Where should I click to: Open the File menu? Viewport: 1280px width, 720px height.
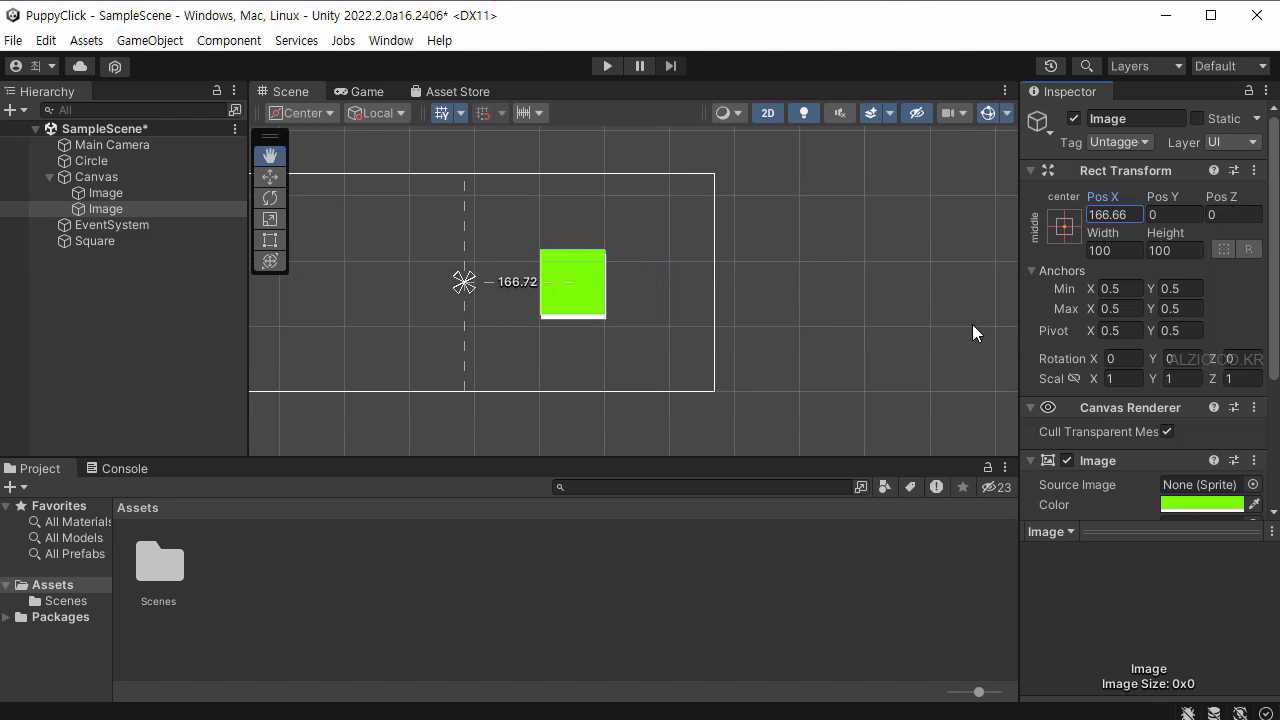(13, 40)
